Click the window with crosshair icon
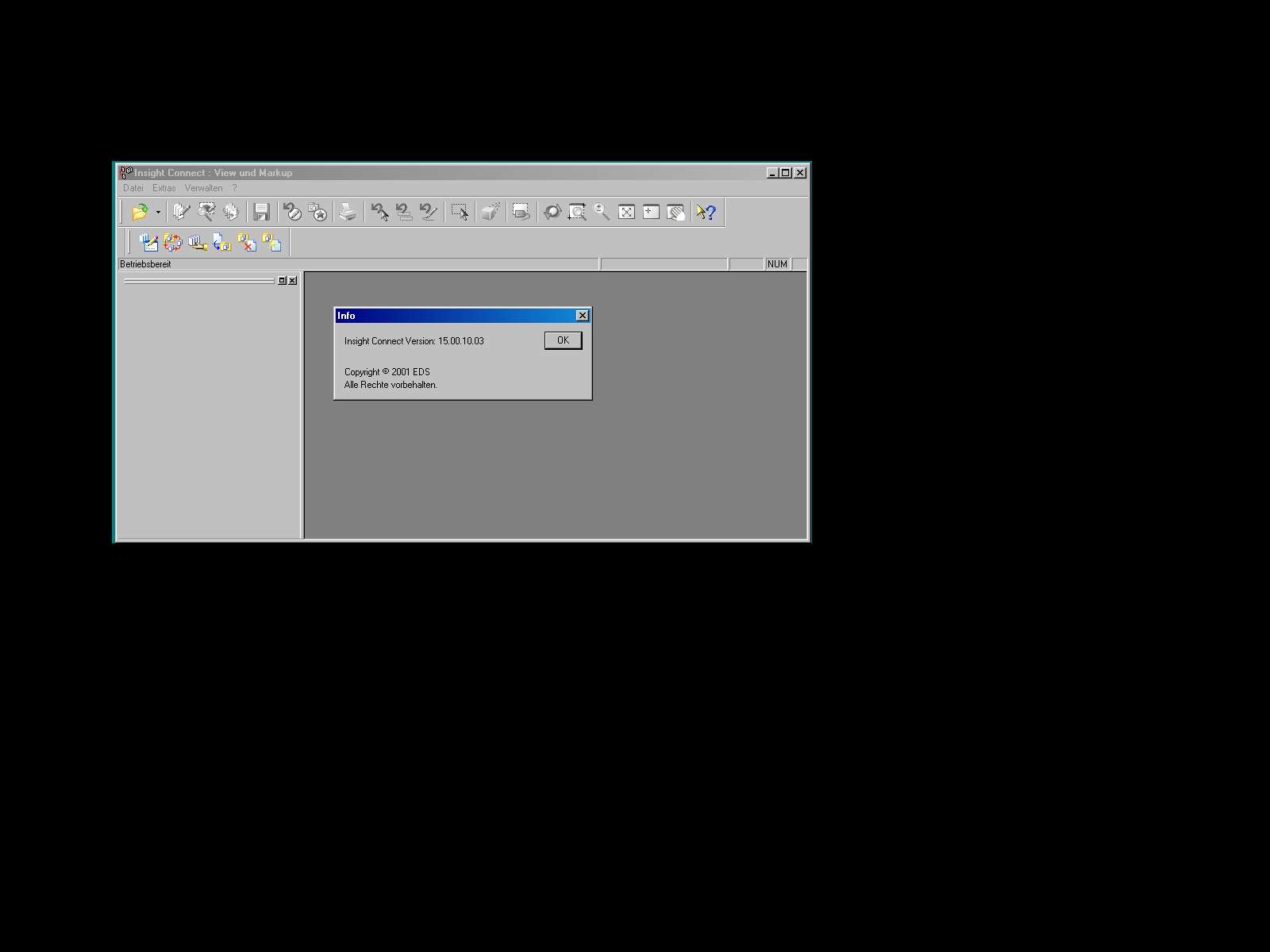This screenshot has width=1270, height=952. tap(651, 212)
